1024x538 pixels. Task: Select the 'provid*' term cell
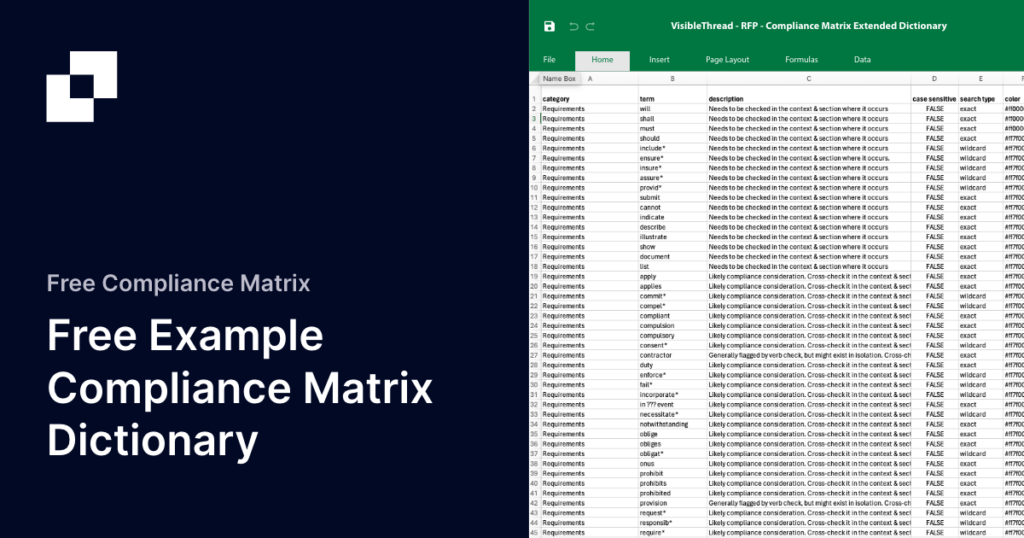click(x=673, y=187)
